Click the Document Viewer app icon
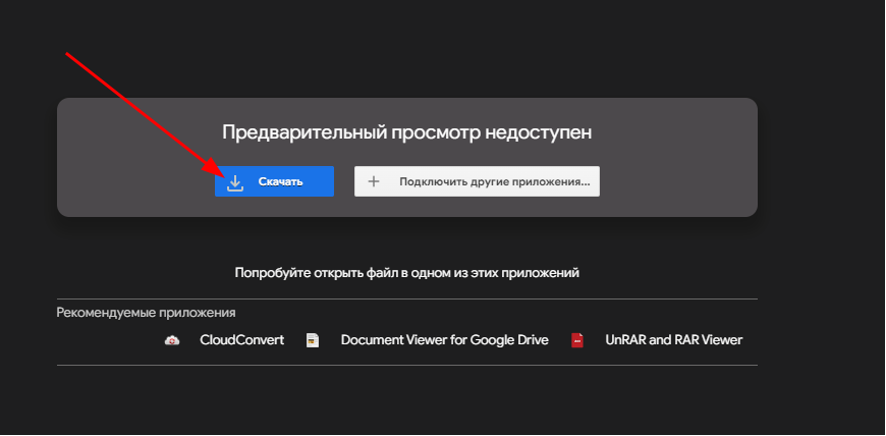The height and width of the screenshot is (436, 886). tap(312, 340)
